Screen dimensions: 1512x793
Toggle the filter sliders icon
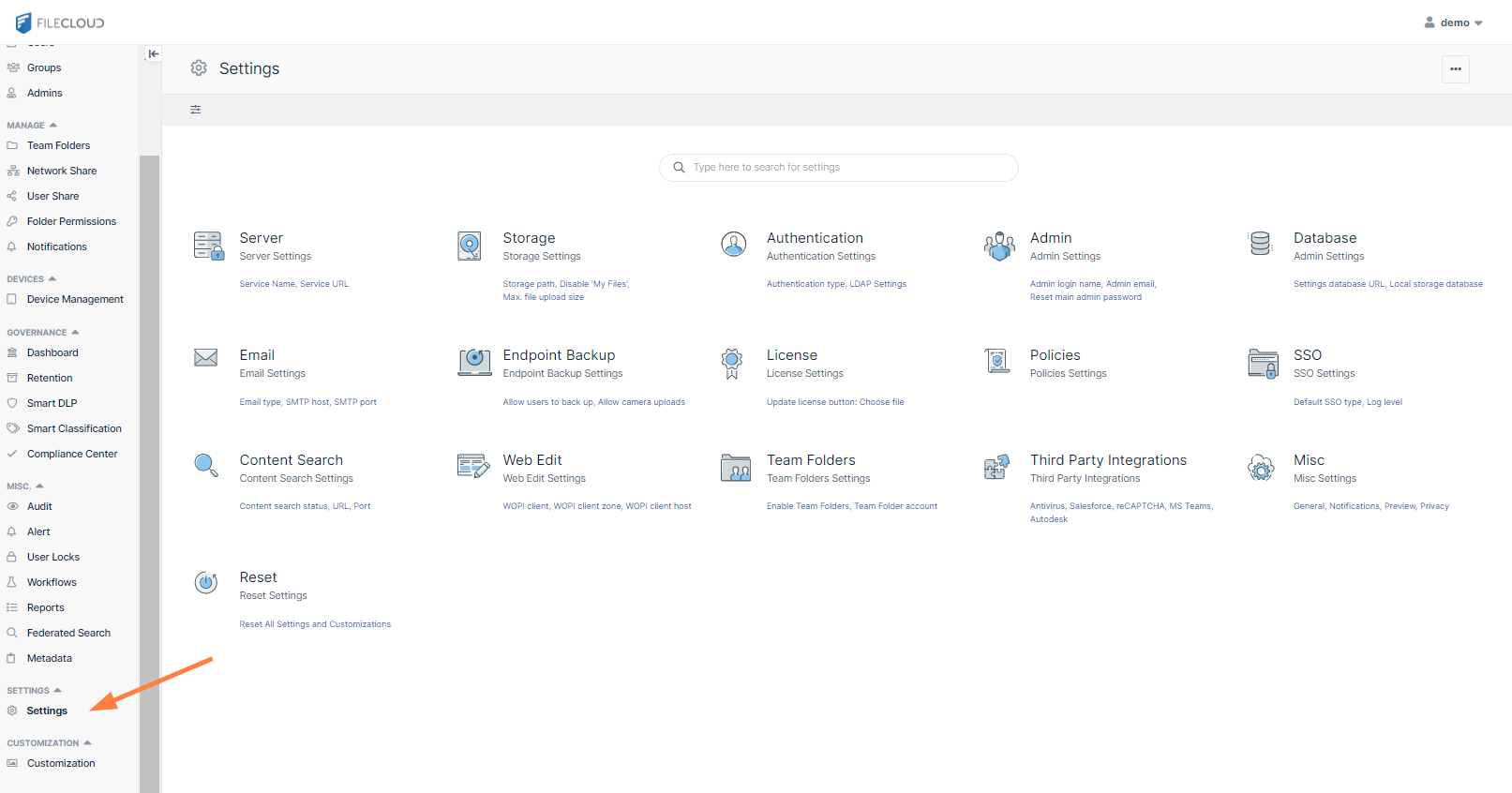196,110
